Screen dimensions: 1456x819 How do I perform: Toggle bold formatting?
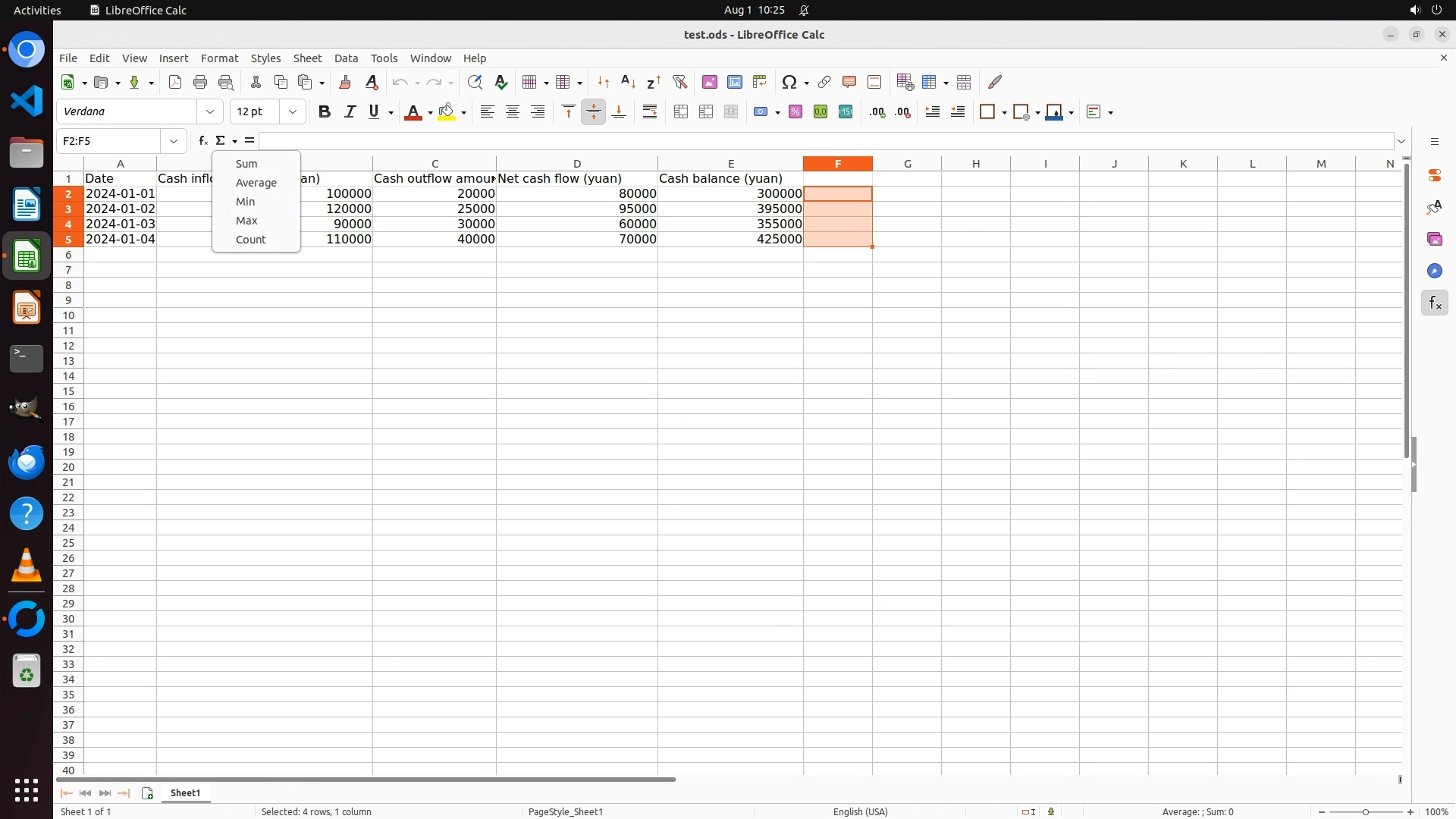(x=325, y=112)
